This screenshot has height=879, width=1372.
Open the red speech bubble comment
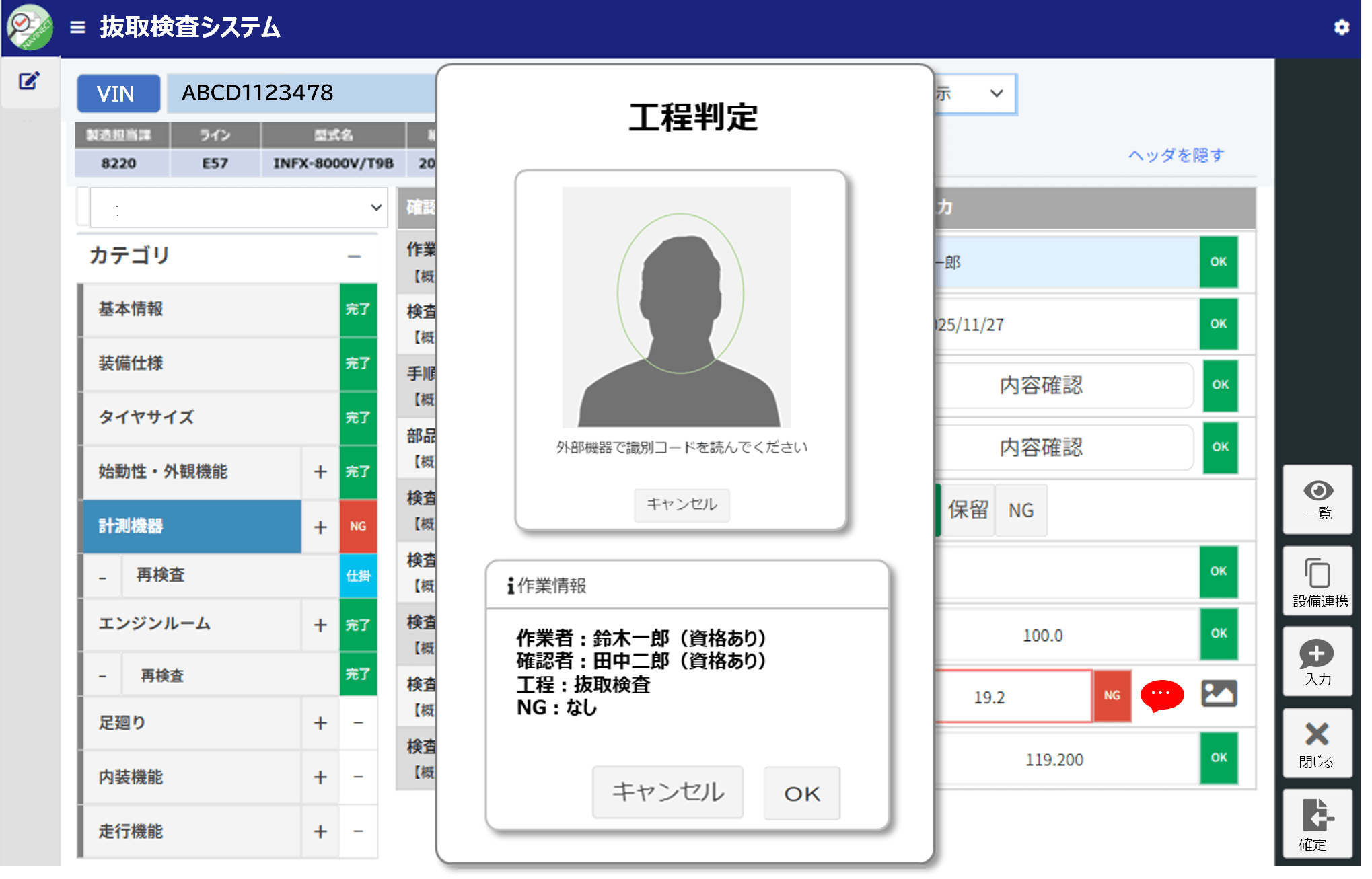(x=1161, y=695)
